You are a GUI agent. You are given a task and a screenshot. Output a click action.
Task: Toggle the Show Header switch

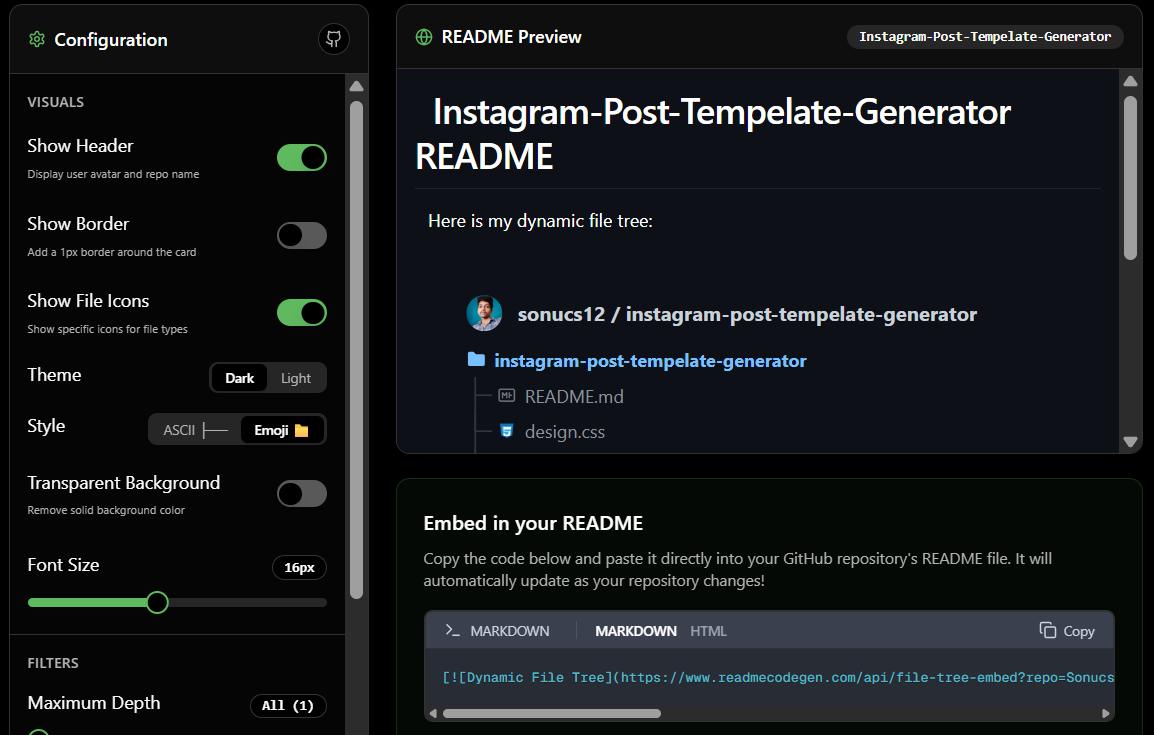point(302,157)
